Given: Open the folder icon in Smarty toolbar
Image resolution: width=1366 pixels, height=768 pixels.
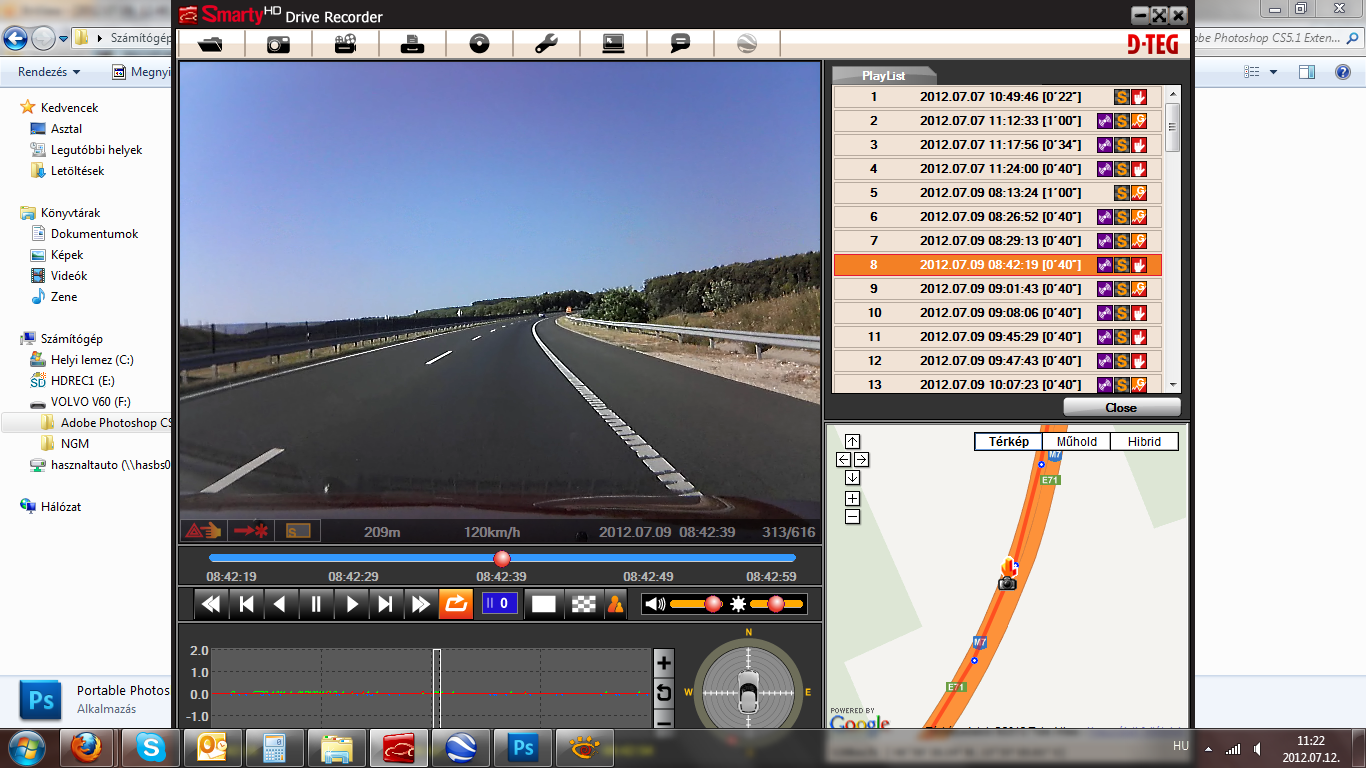Looking at the screenshot, I should click(211, 44).
